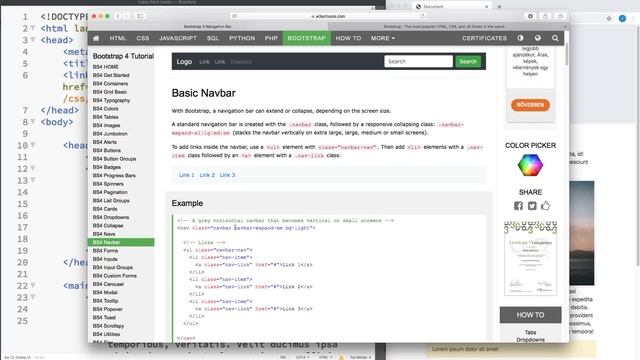640x360 pixels.
Task: Focus the Safari address bar w3schools.com
Action: click(x=328, y=16)
